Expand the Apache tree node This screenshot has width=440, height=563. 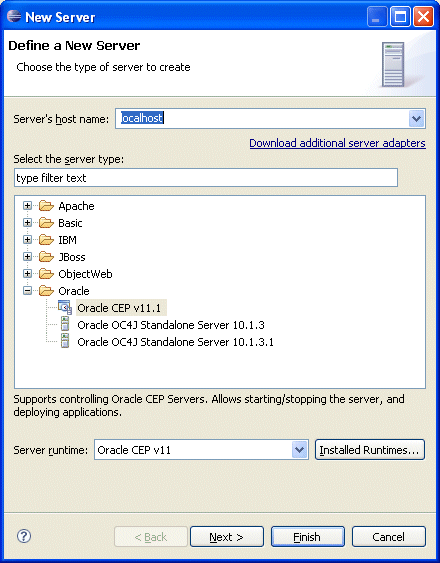tap(27, 206)
